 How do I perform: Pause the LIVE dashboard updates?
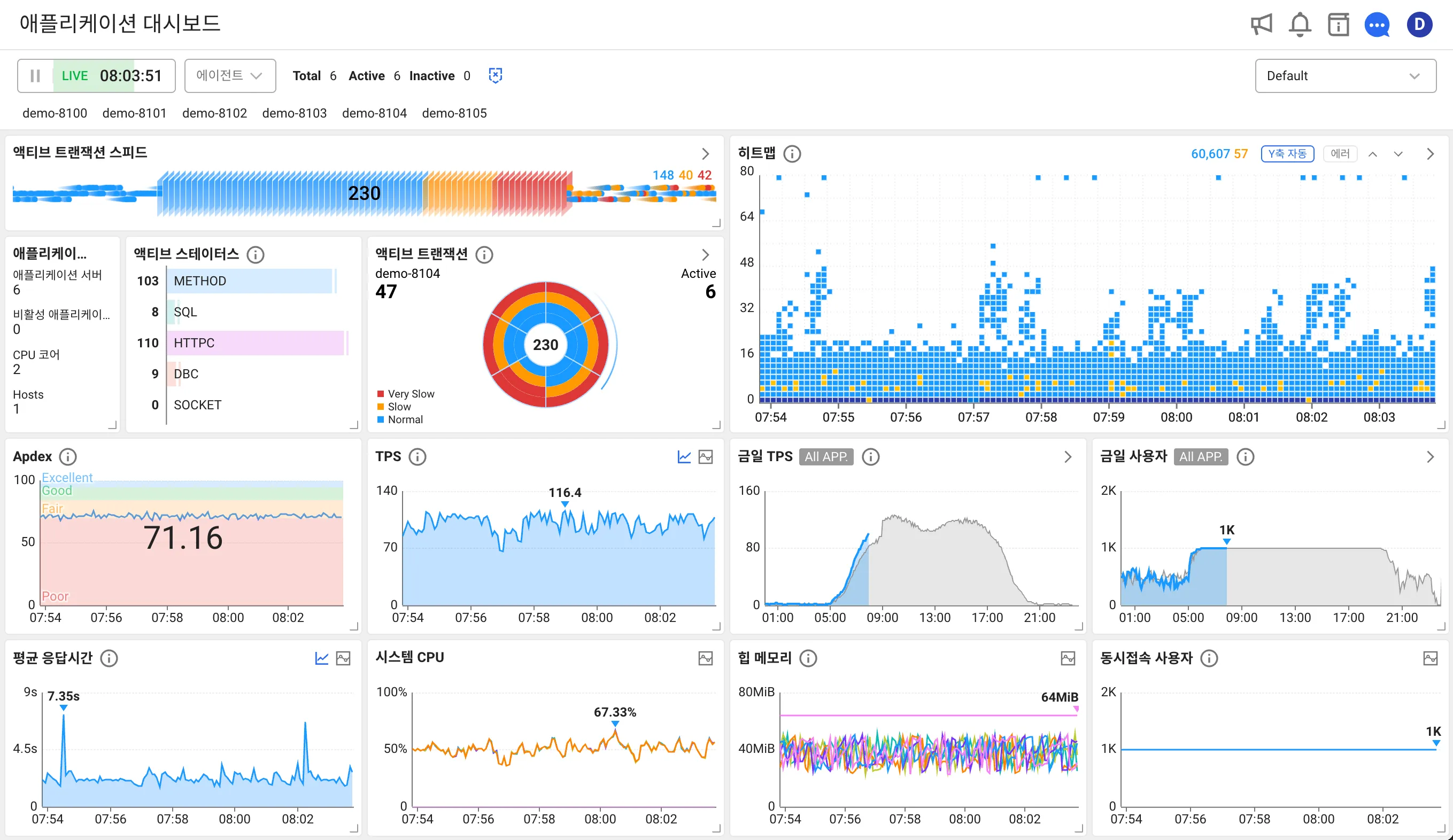coord(35,75)
